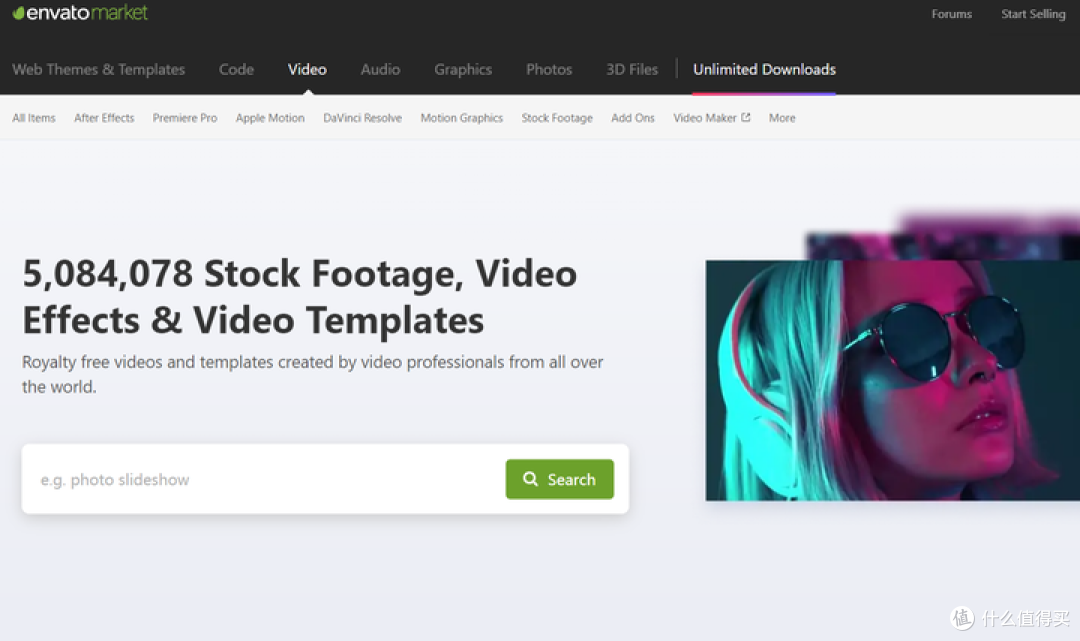Browse Apple Motion templates
1080x641 pixels.
click(270, 118)
